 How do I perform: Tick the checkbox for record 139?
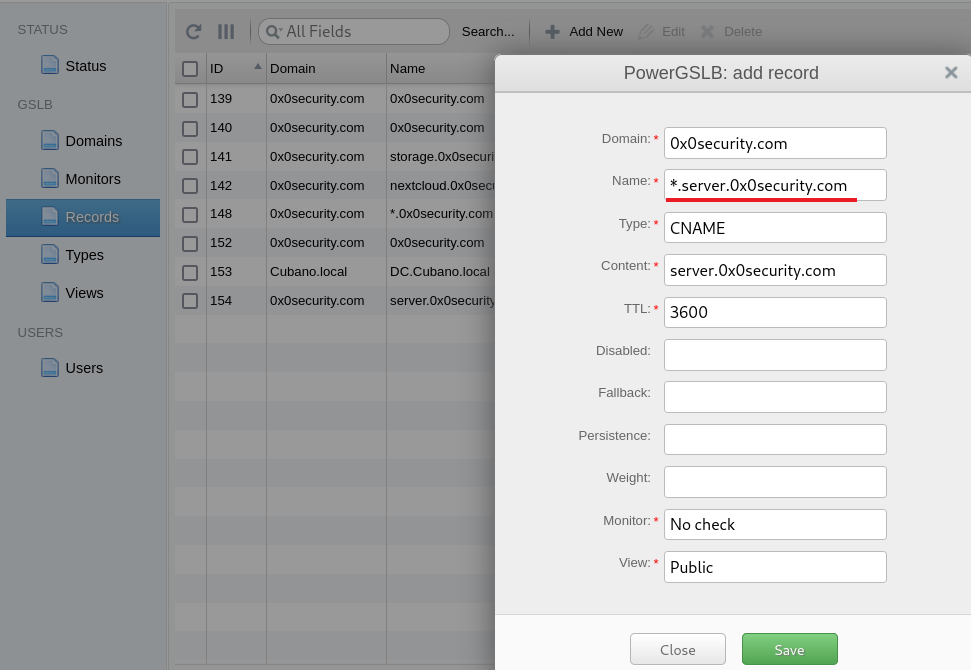(x=190, y=99)
